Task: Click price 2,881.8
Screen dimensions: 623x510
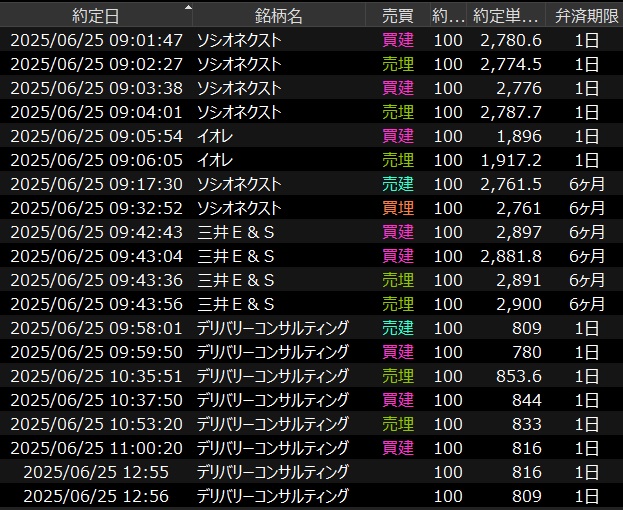Action: (x=511, y=256)
